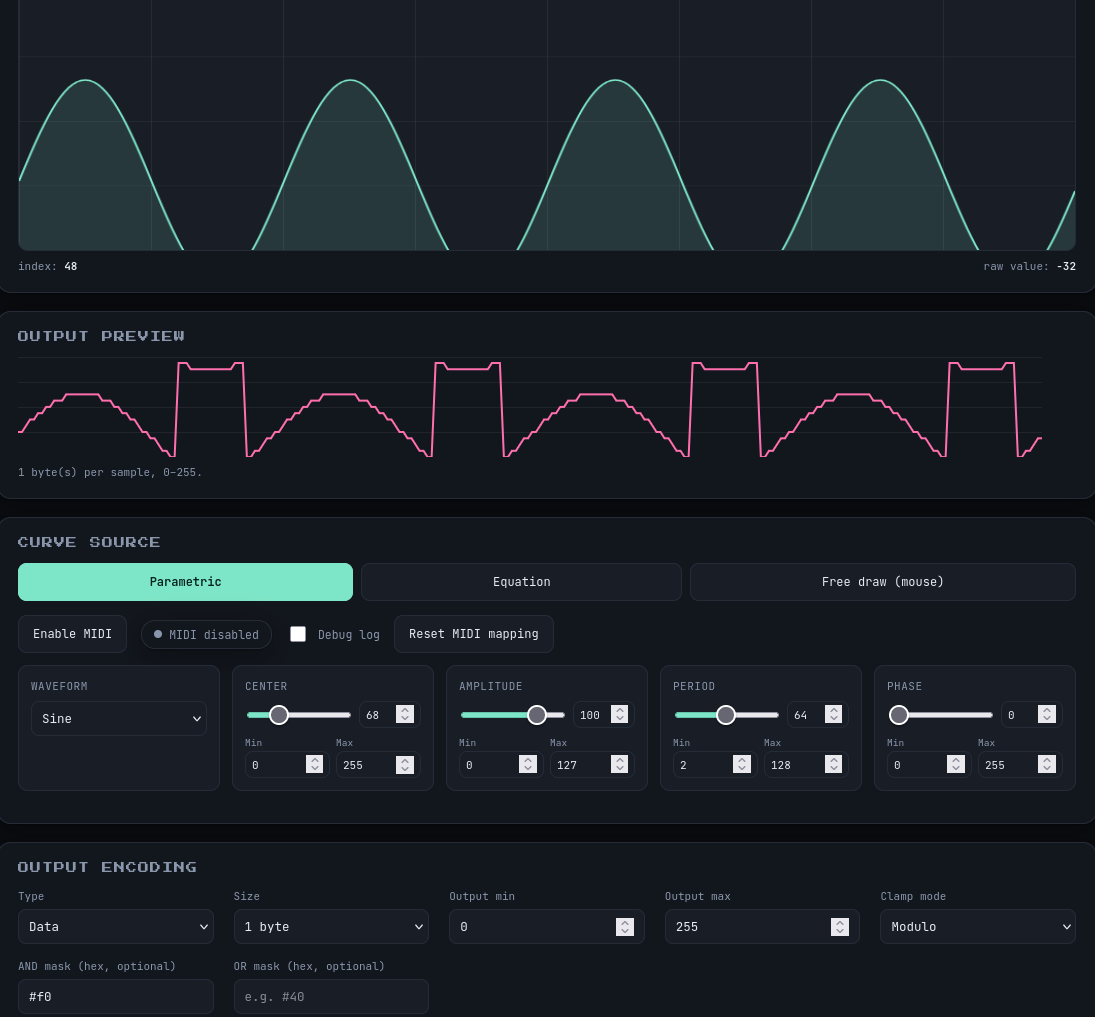Decrement the Amplitude value stepper down arrow

(619, 719)
